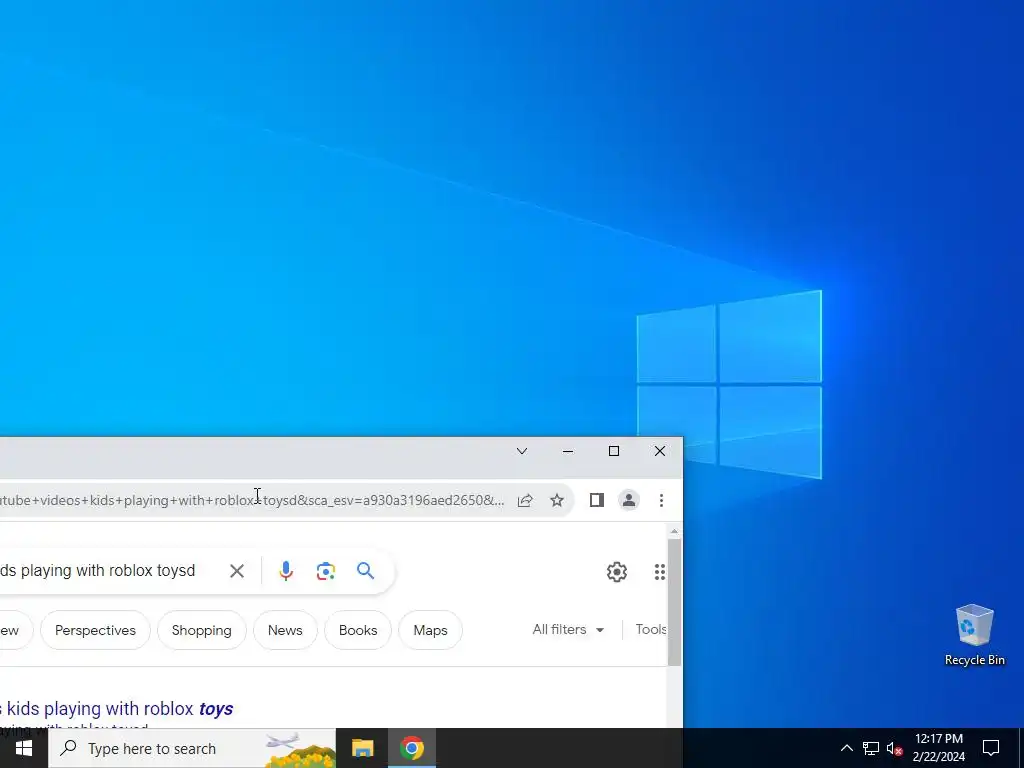Open the clock showing 12:17 PM
The image size is (1024, 768).
click(x=938, y=748)
